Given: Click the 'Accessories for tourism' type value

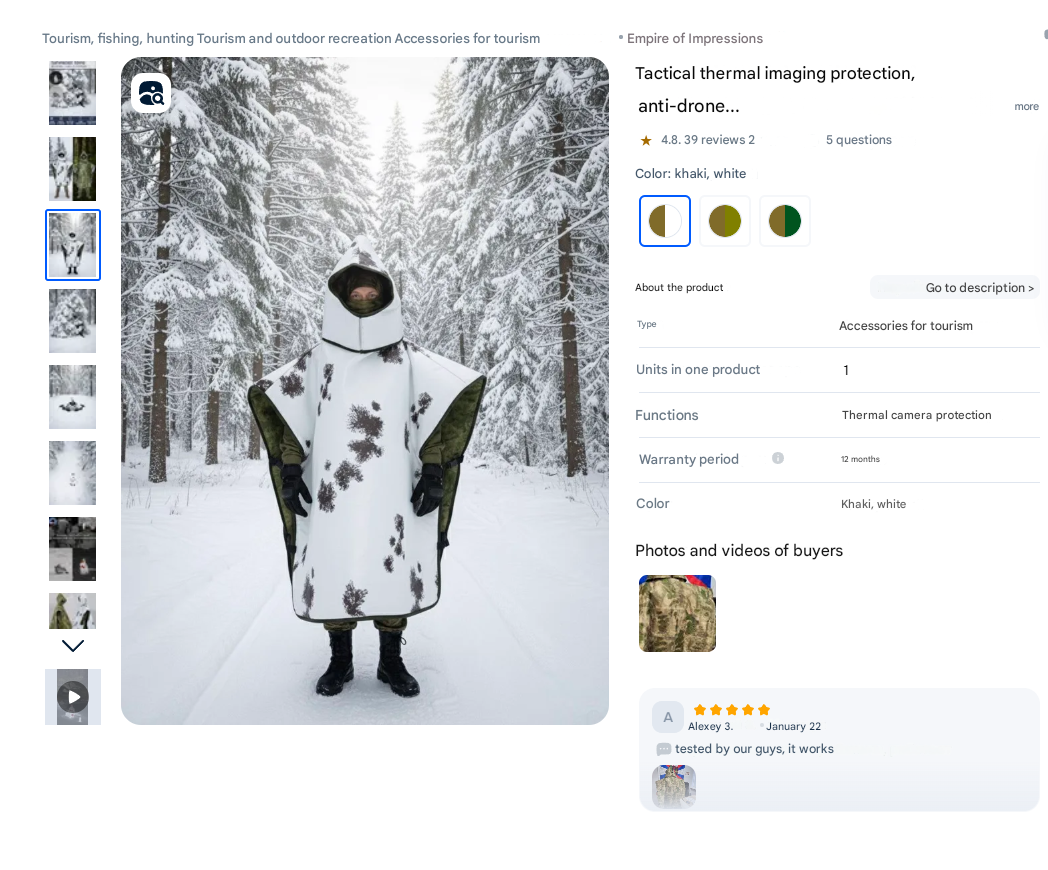Looking at the screenshot, I should click(x=906, y=325).
